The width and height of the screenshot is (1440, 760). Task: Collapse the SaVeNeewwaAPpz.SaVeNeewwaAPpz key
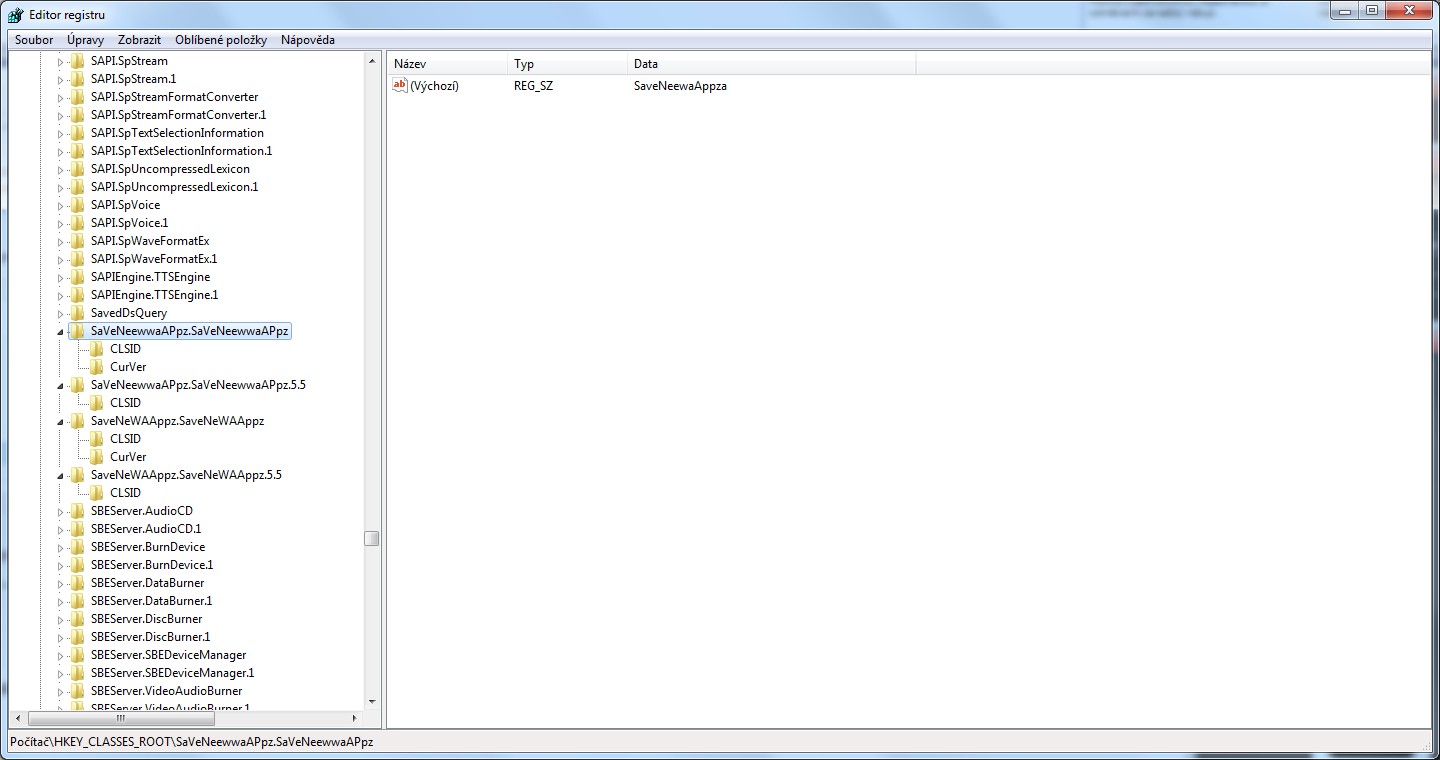60,332
